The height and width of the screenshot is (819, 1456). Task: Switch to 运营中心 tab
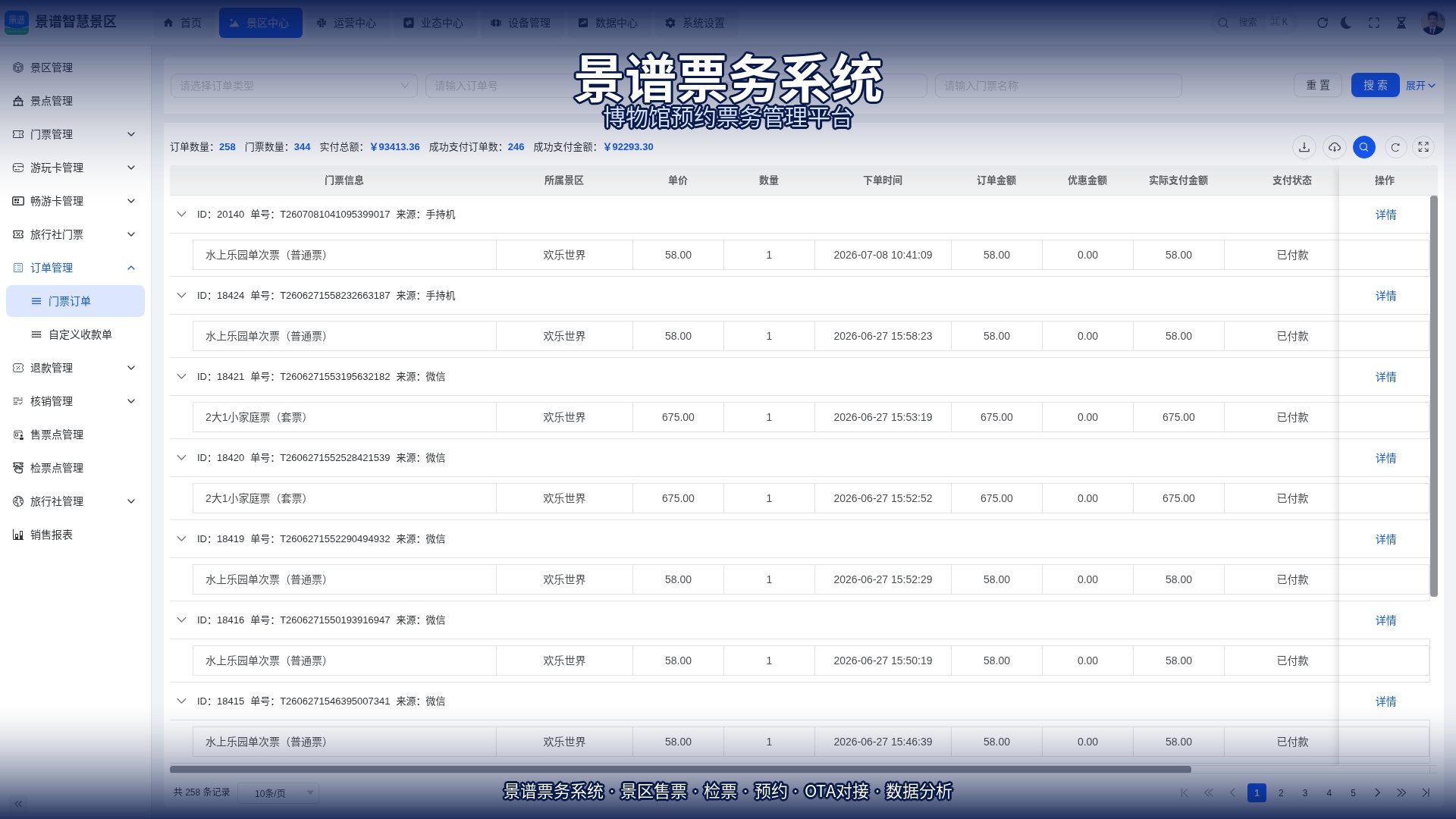tap(347, 23)
